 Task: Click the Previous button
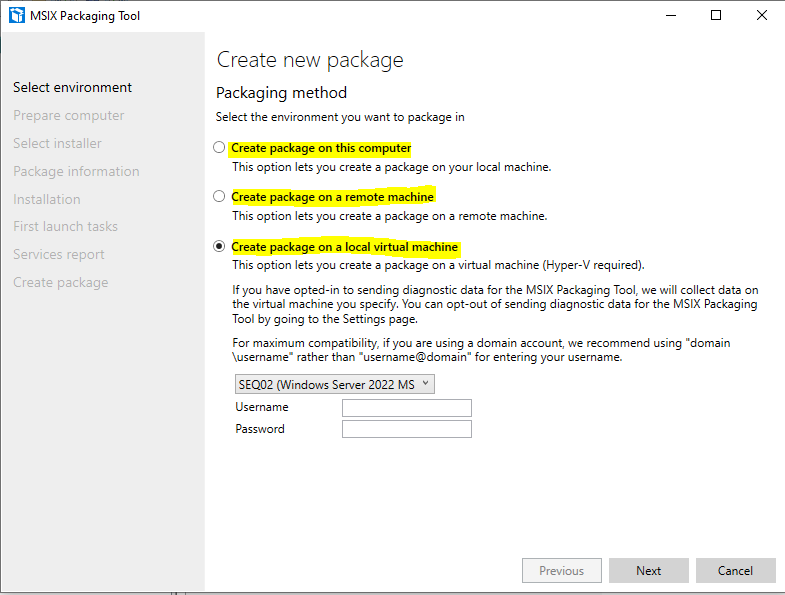(x=561, y=571)
